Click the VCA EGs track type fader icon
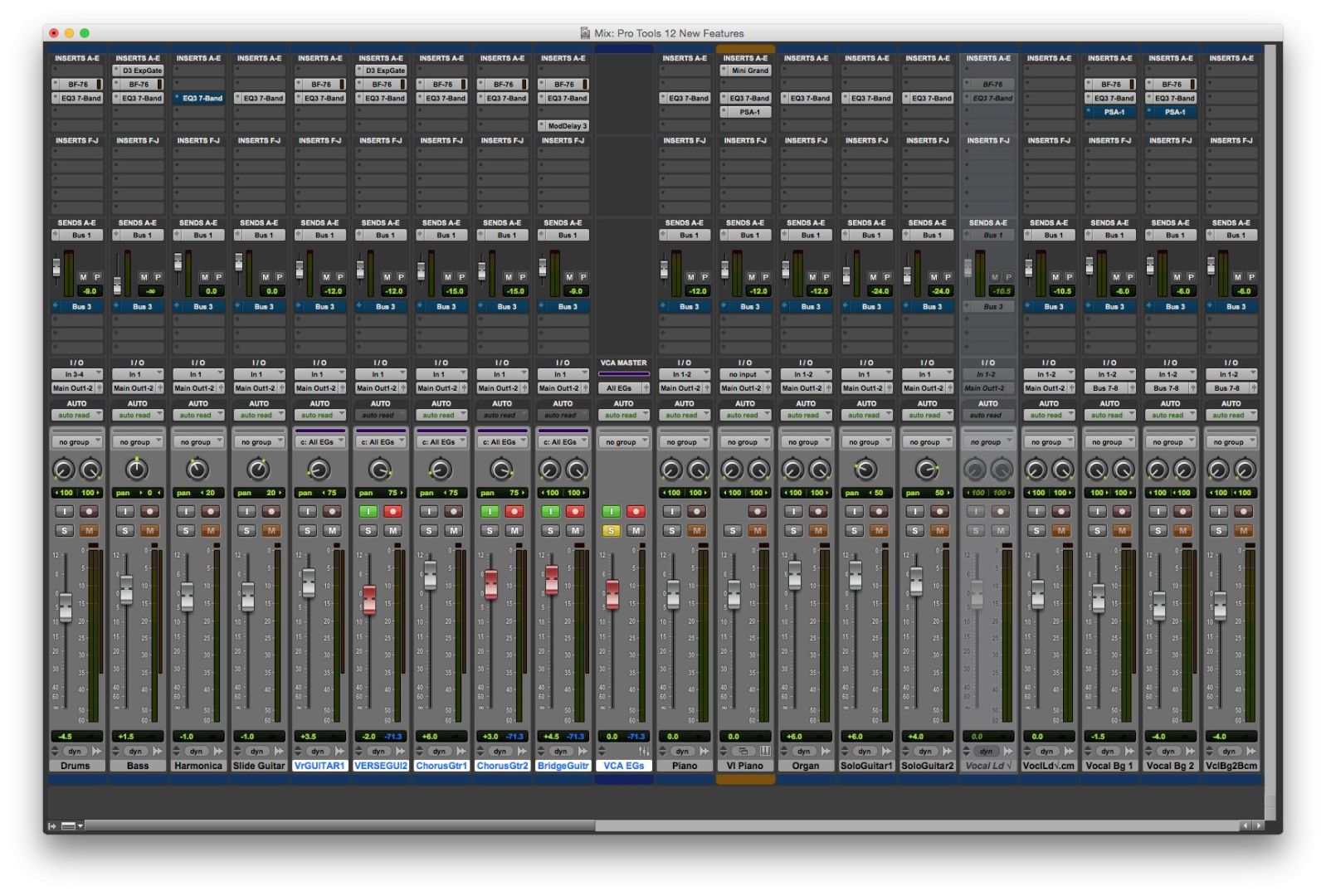Viewport: 1326px width, 896px height. click(x=643, y=751)
